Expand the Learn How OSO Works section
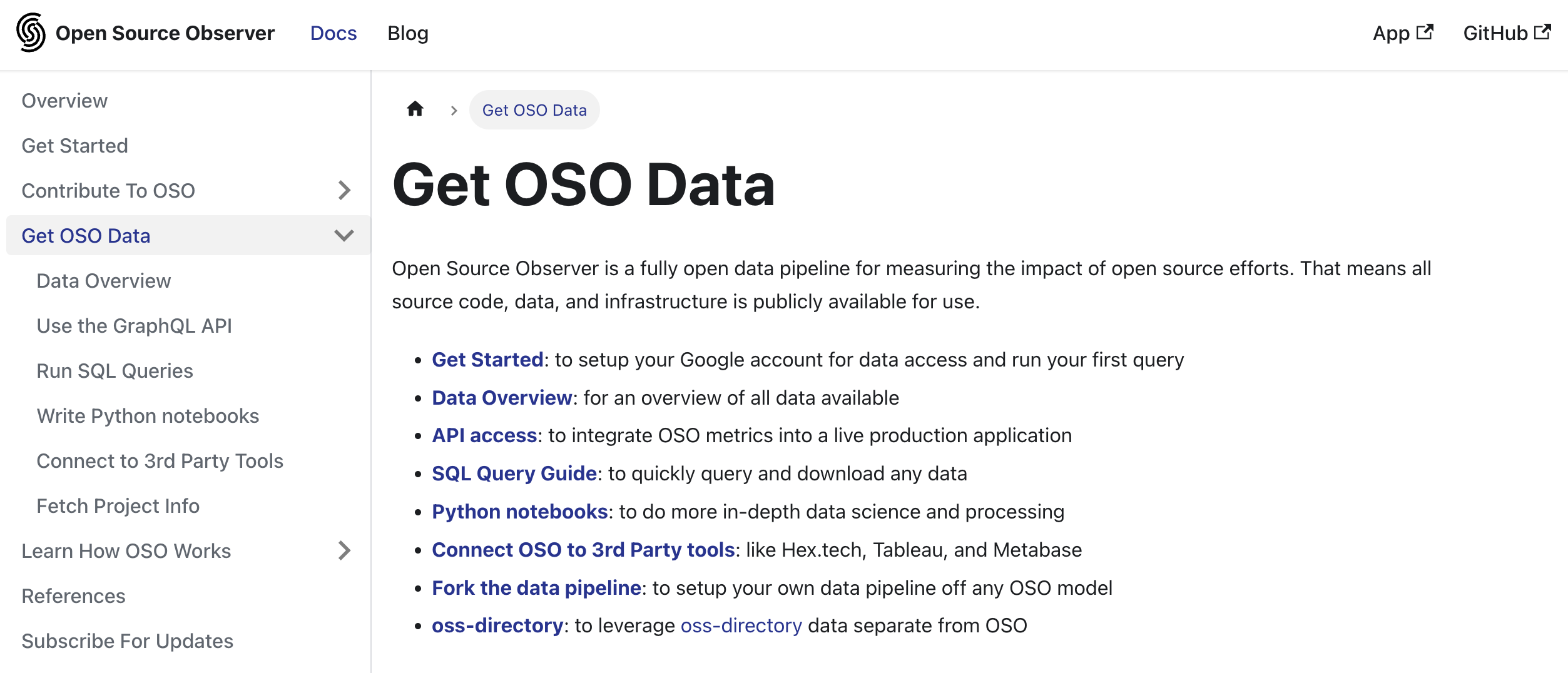This screenshot has height=673, width=1568. pyautogui.click(x=344, y=550)
